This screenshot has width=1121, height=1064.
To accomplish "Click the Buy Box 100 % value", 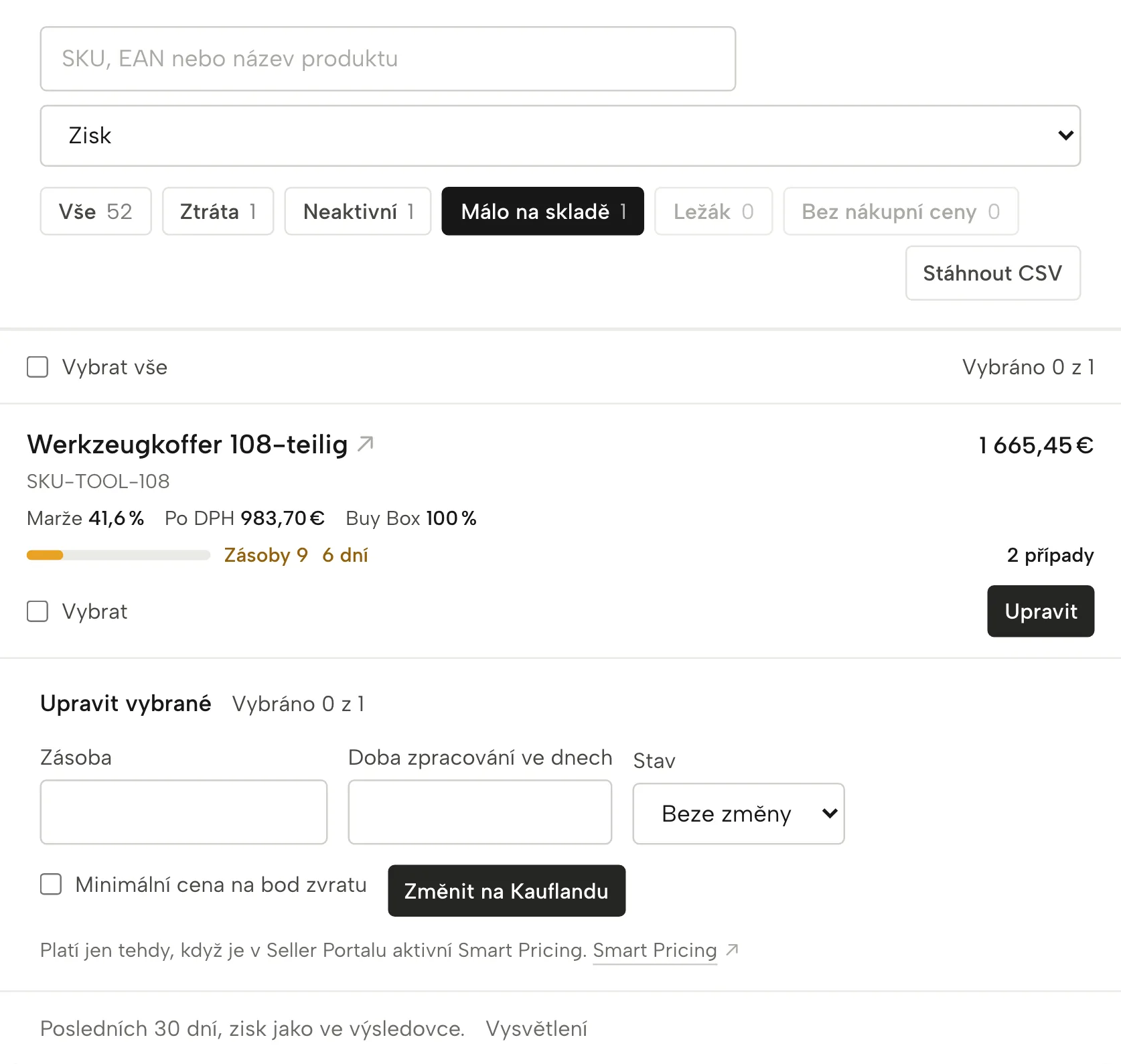I will click(411, 518).
